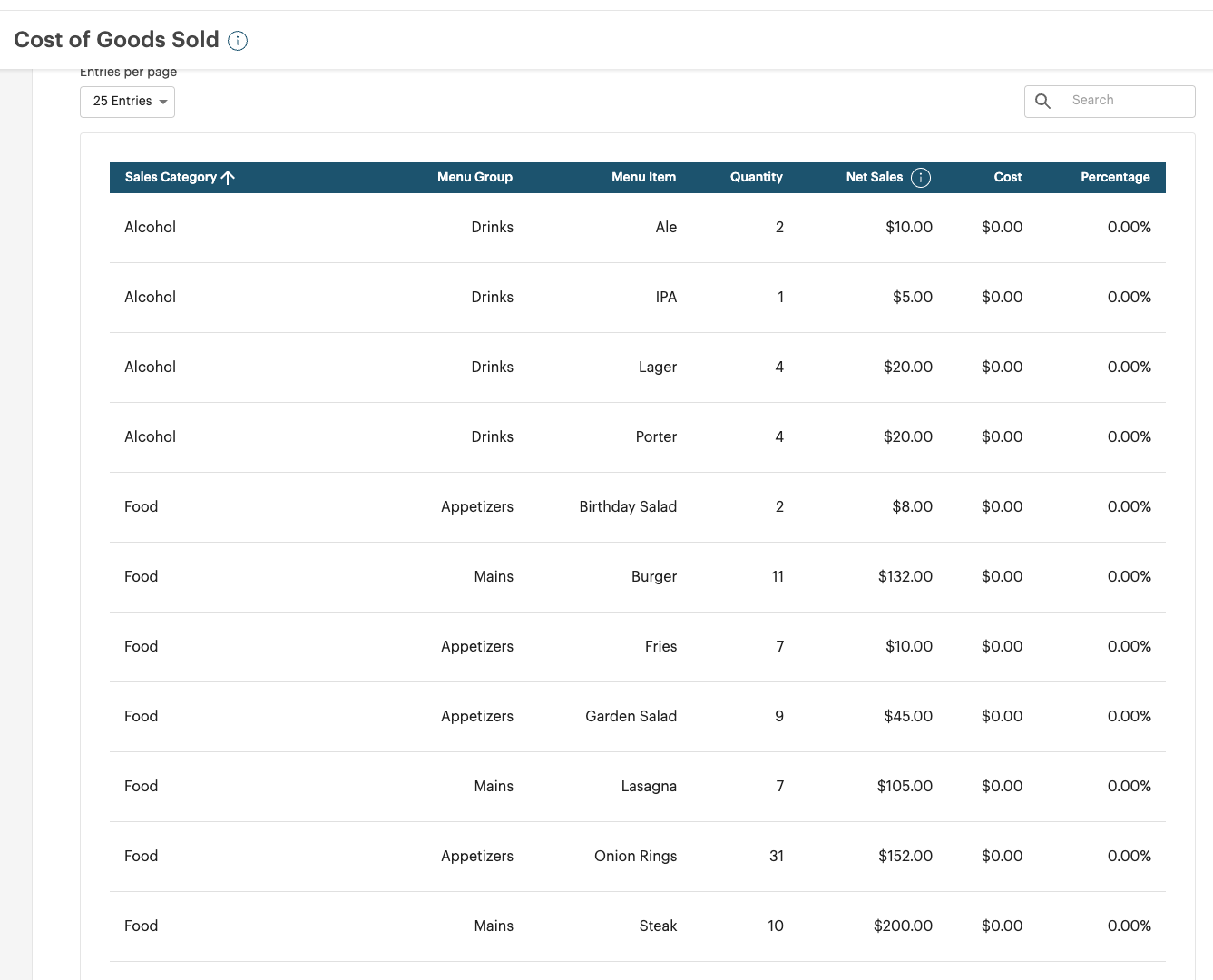Click the Cost of Goods Sold page title
The width and height of the screenshot is (1213, 980).
[x=115, y=40]
